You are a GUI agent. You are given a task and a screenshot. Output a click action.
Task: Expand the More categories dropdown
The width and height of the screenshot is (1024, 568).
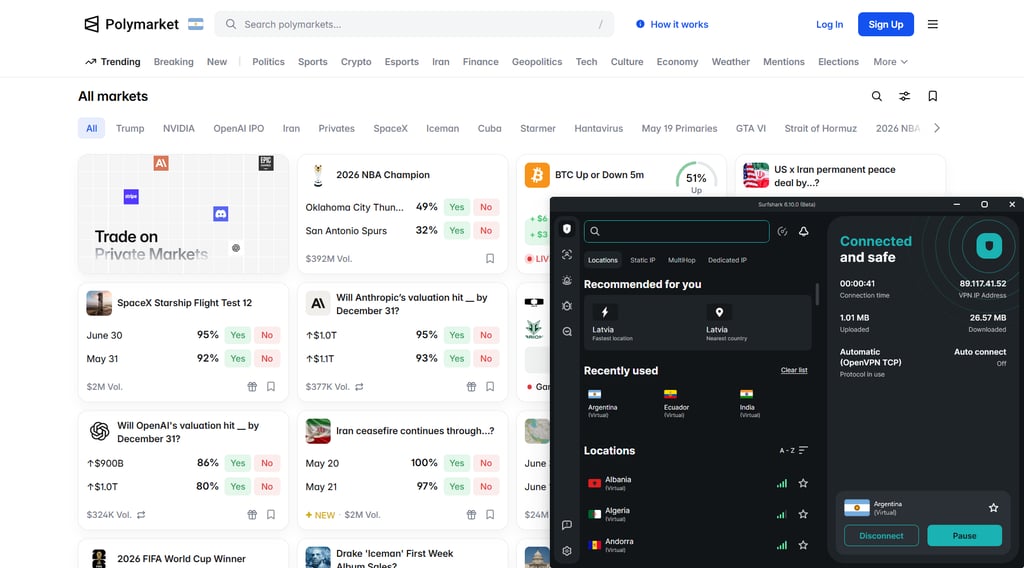click(890, 61)
